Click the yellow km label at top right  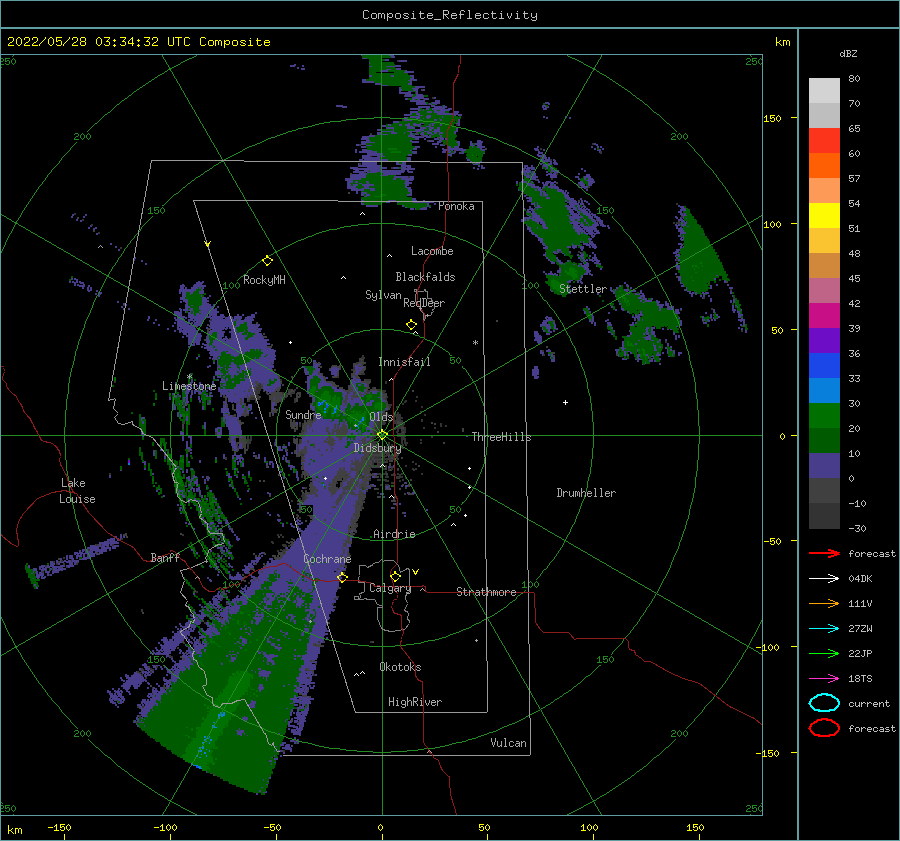pos(782,42)
